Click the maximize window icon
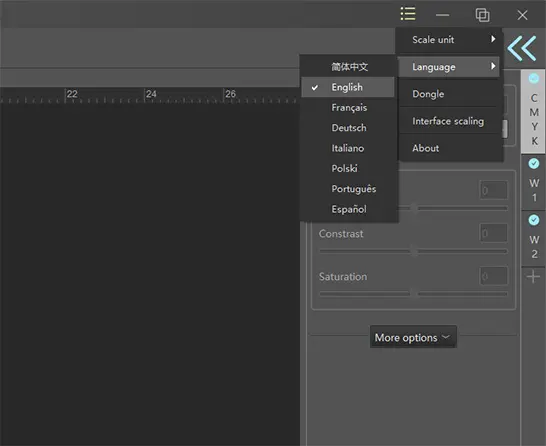 pyautogui.click(x=482, y=15)
